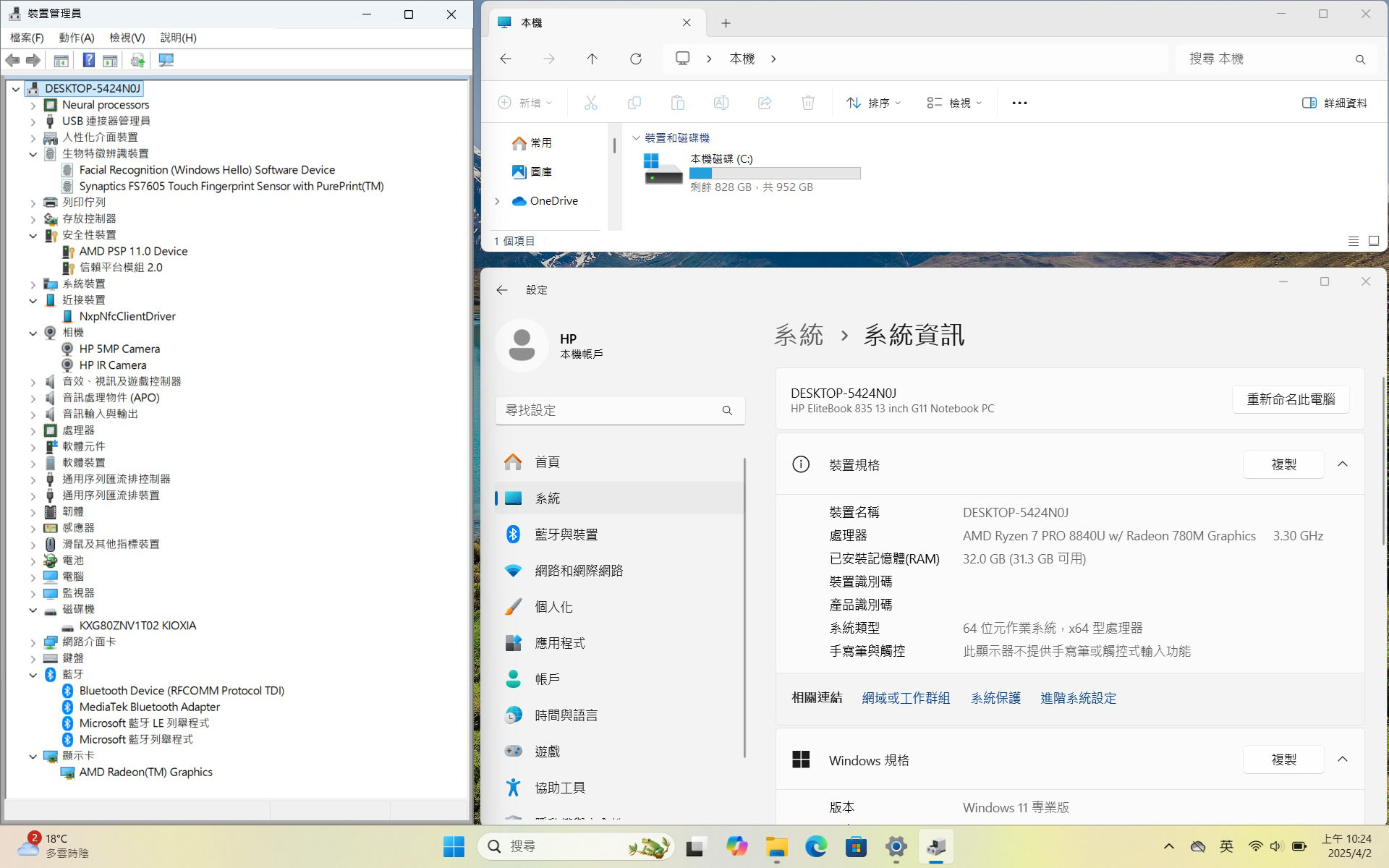Click the delete trash icon in File Explorer
This screenshot has height=868, width=1389.
click(x=808, y=103)
